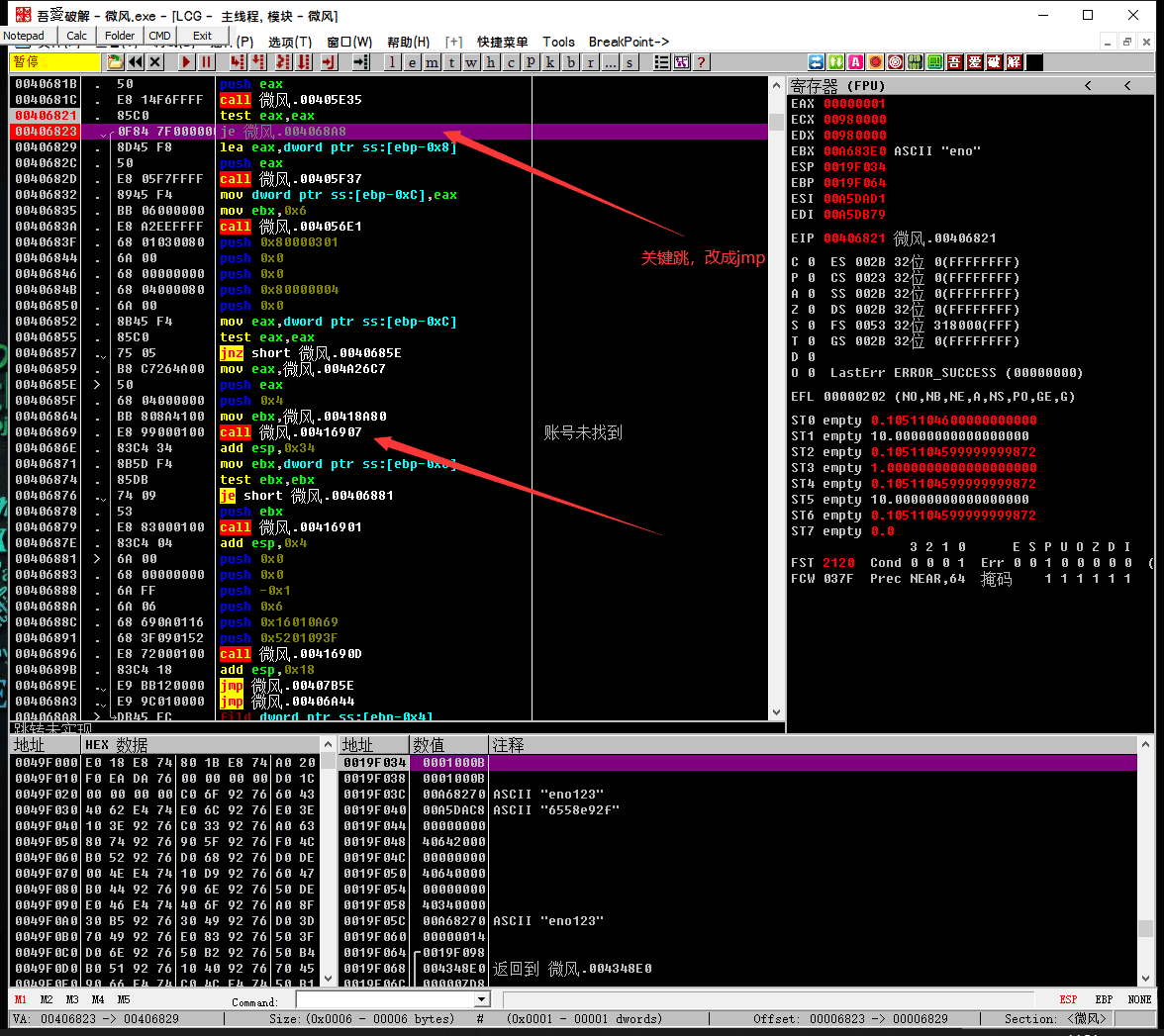This screenshot has height=1036, width=1164.
Task: Open the BreakPoint-> menu
Action: pos(629,43)
